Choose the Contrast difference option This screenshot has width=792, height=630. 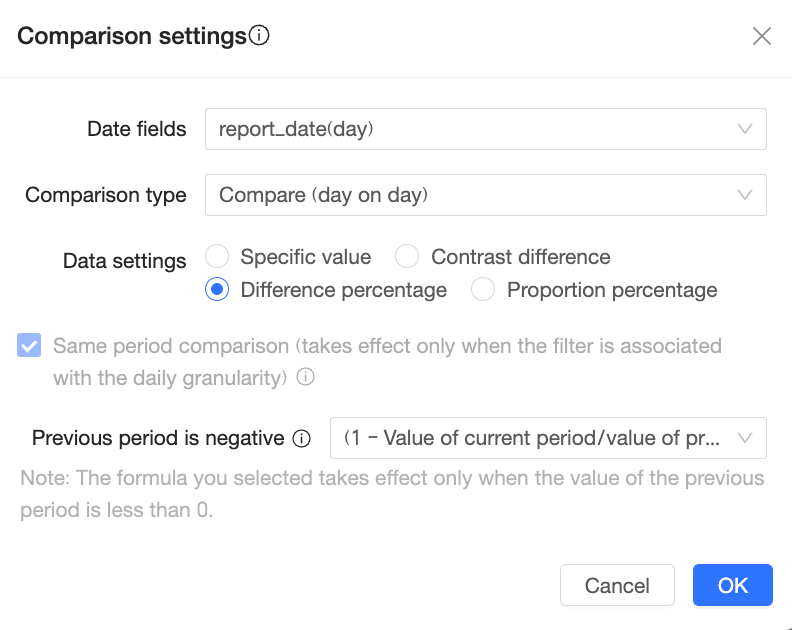[408, 257]
